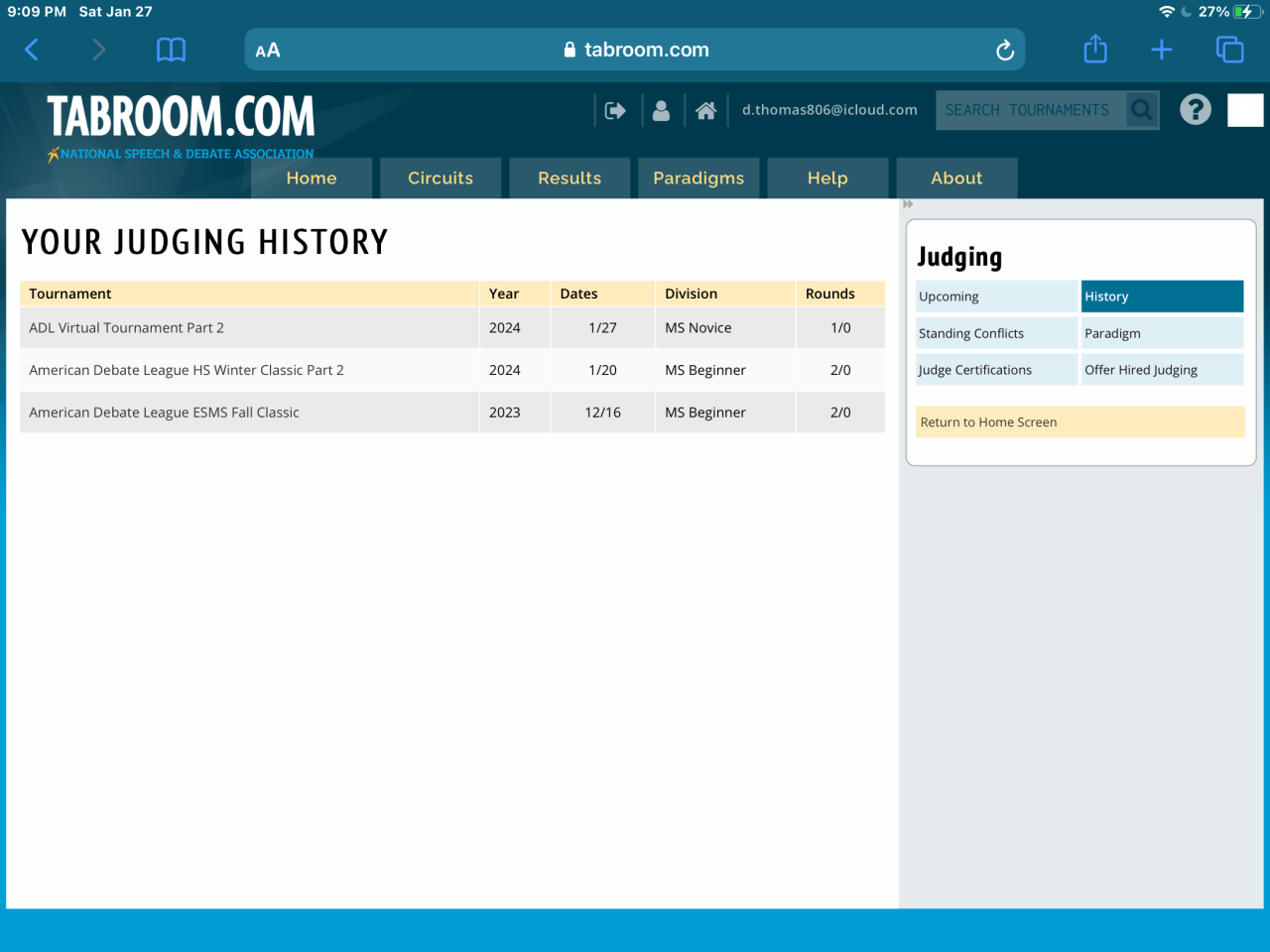Click the 2023 year cell
Image resolution: width=1270 pixels, height=952 pixels.
pos(515,413)
